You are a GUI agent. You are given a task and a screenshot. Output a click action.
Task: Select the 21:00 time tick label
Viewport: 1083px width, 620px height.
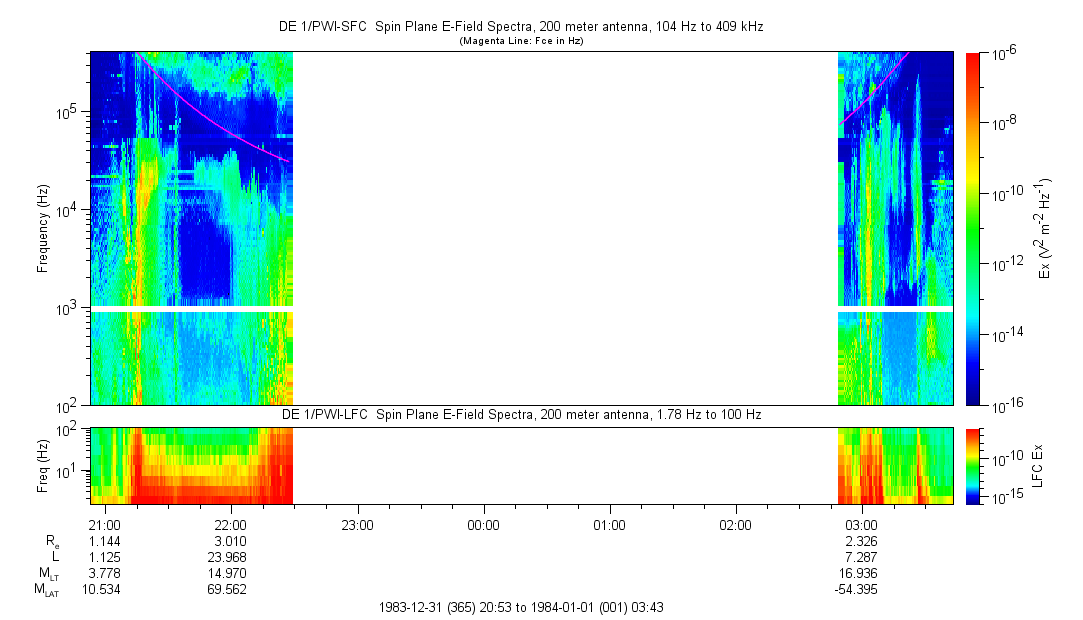104,525
